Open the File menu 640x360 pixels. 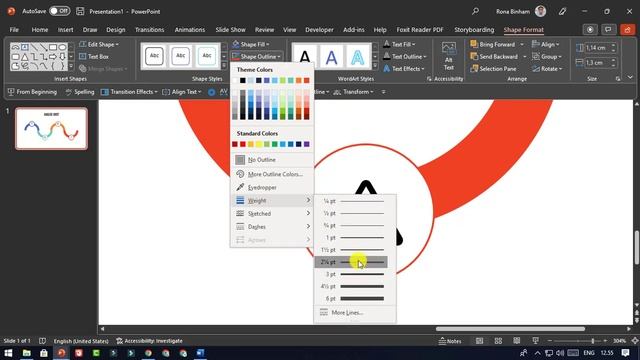(x=14, y=30)
